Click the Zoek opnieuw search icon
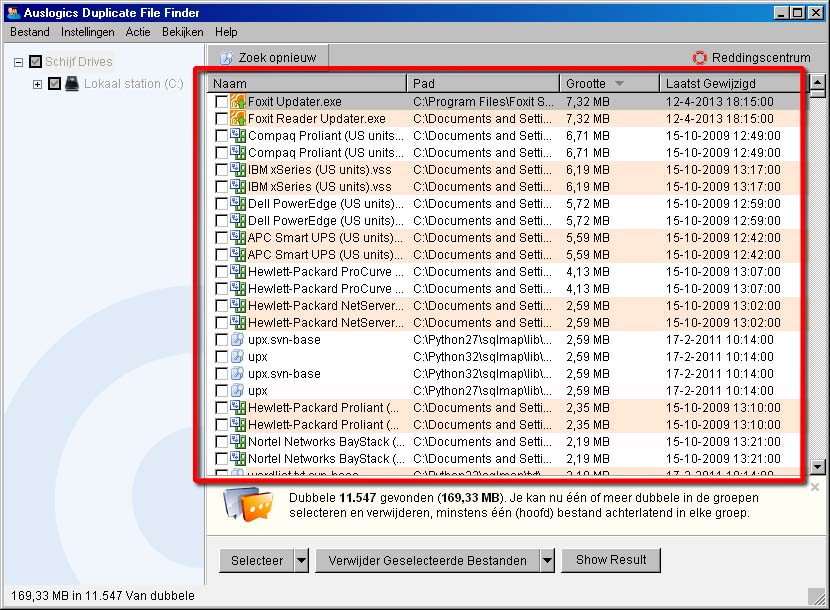This screenshot has height=610, width=830. click(x=226, y=57)
